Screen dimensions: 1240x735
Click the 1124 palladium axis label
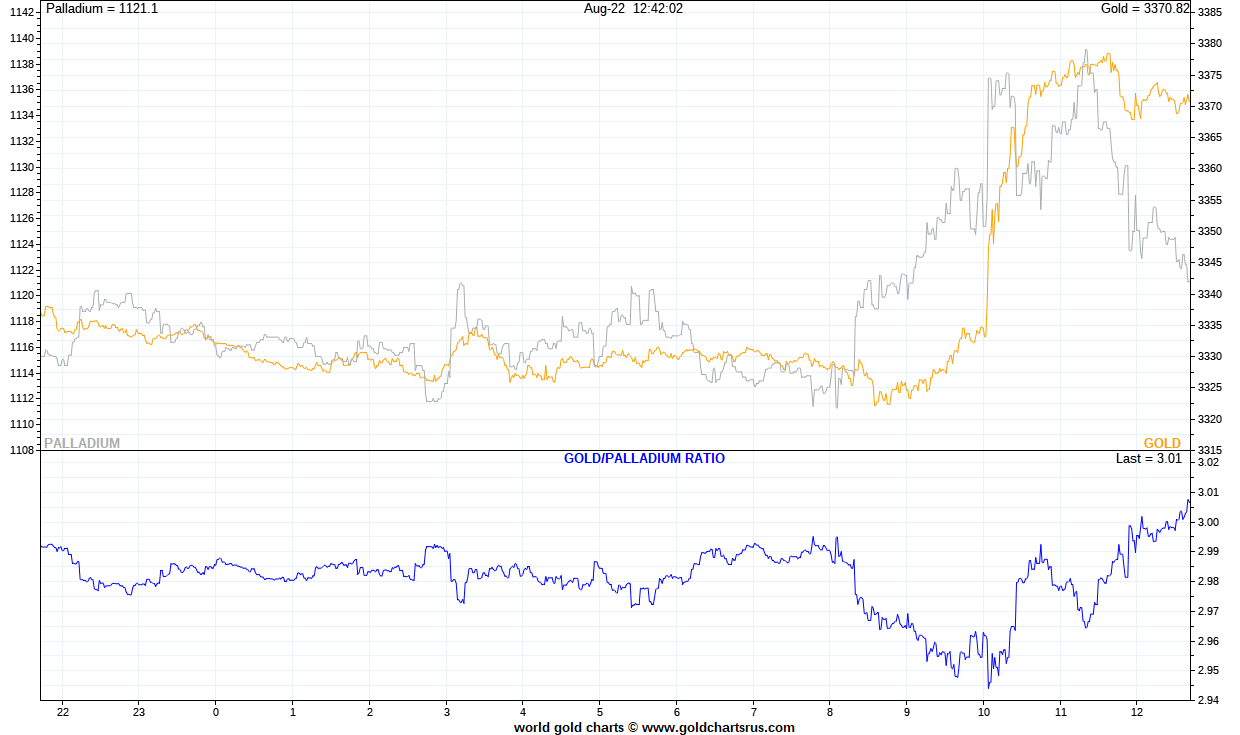(x=22, y=244)
